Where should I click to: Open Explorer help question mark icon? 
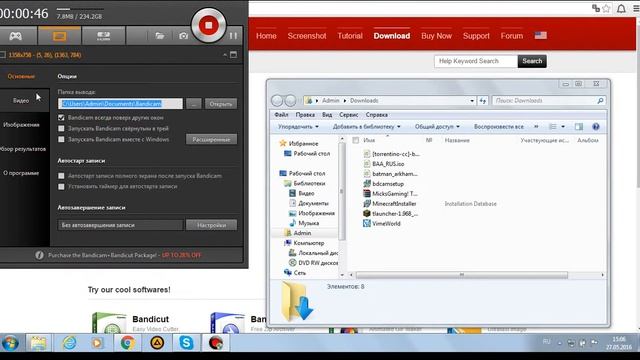[x=596, y=127]
